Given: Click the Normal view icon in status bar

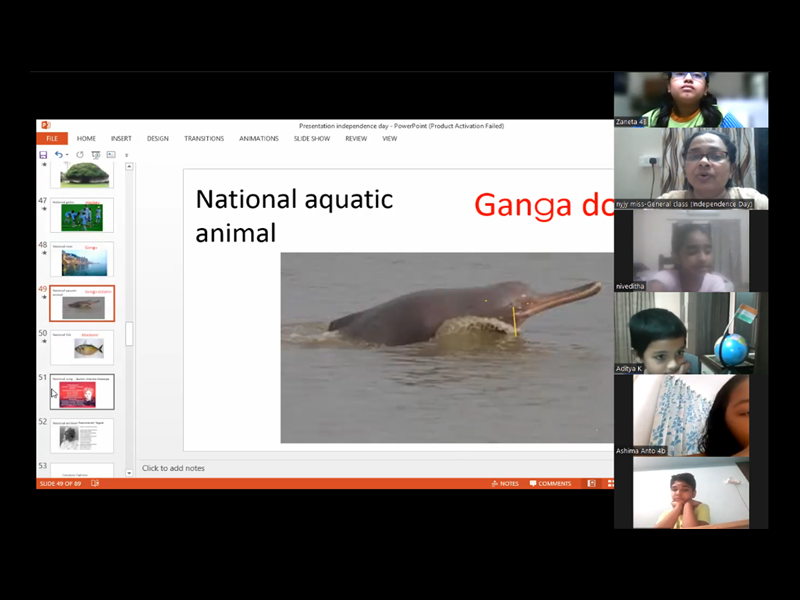Looking at the screenshot, I should pyautogui.click(x=592, y=483).
